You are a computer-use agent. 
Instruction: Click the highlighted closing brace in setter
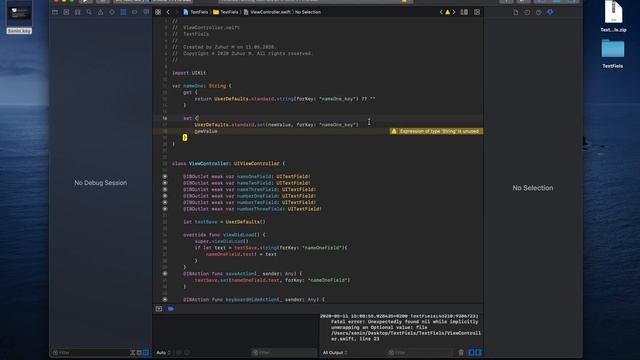pyautogui.click(x=185, y=138)
